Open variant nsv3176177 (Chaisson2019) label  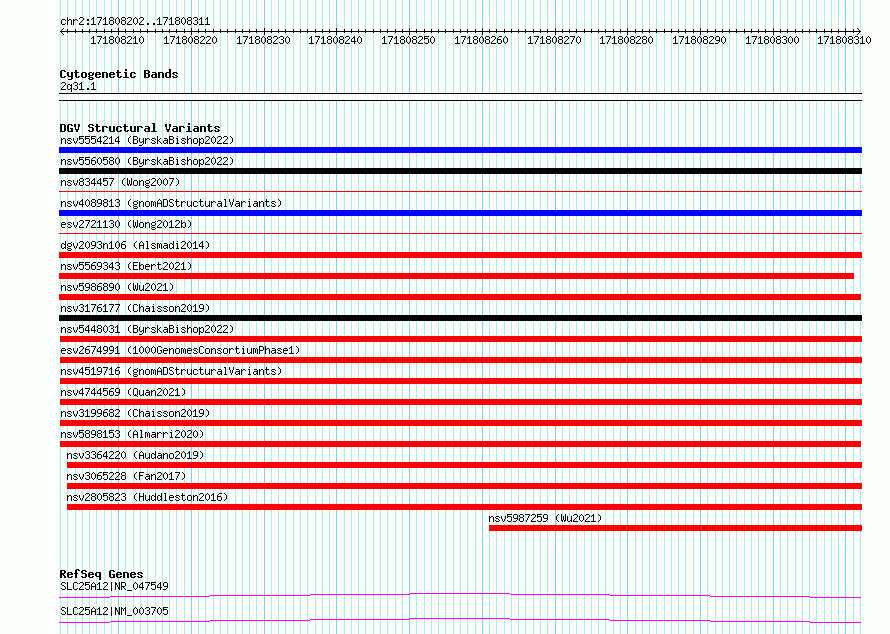pos(135,308)
